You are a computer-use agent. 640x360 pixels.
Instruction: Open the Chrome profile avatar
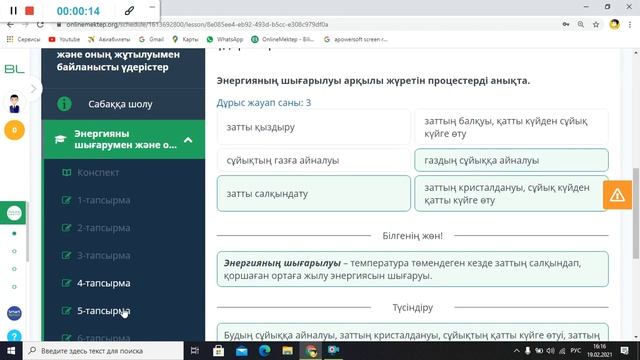click(x=614, y=24)
